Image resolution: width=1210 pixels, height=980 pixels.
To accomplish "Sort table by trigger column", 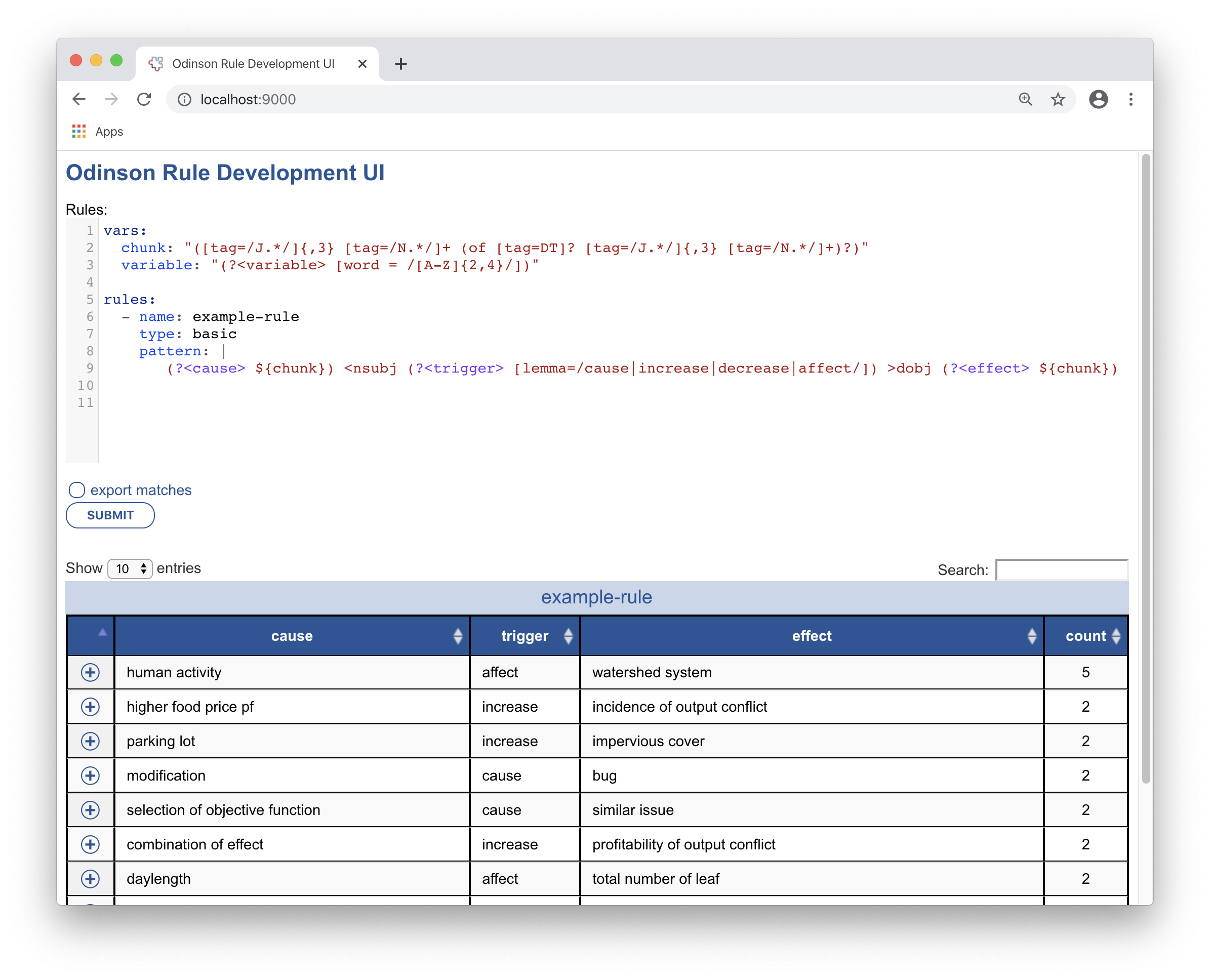I will click(525, 636).
